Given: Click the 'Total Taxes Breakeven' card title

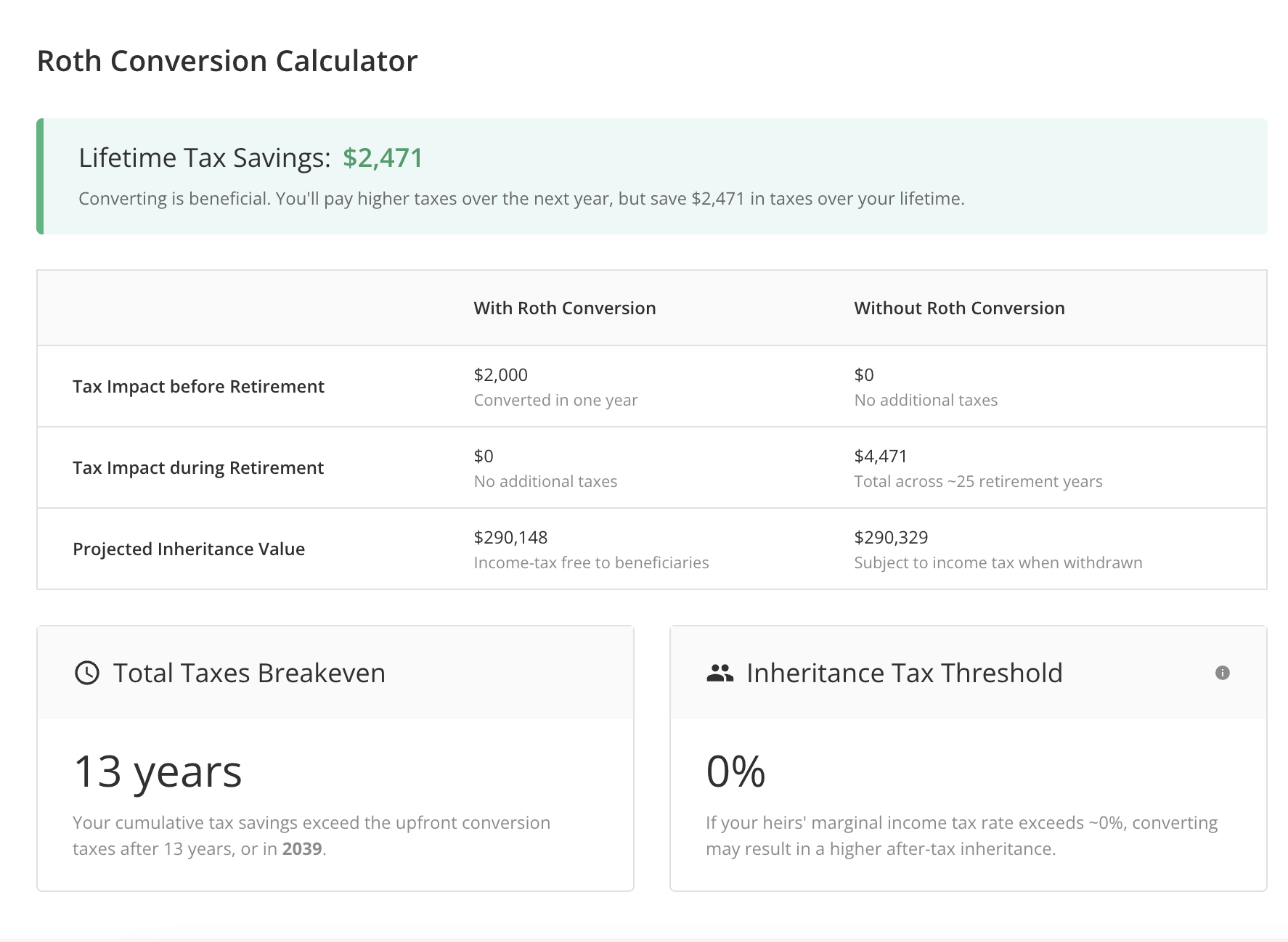Looking at the screenshot, I should click(249, 673).
